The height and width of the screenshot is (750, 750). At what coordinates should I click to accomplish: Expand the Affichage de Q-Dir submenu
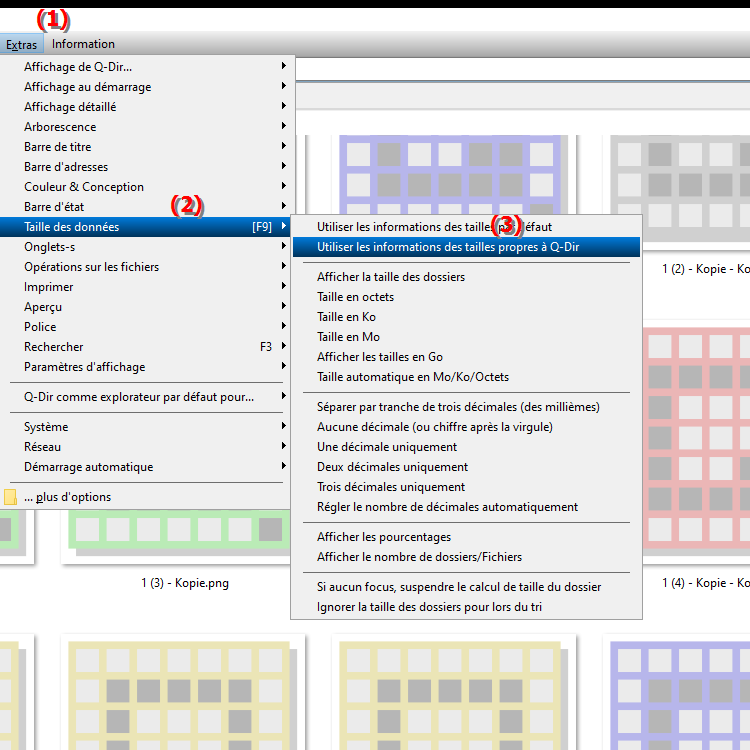click(78, 67)
